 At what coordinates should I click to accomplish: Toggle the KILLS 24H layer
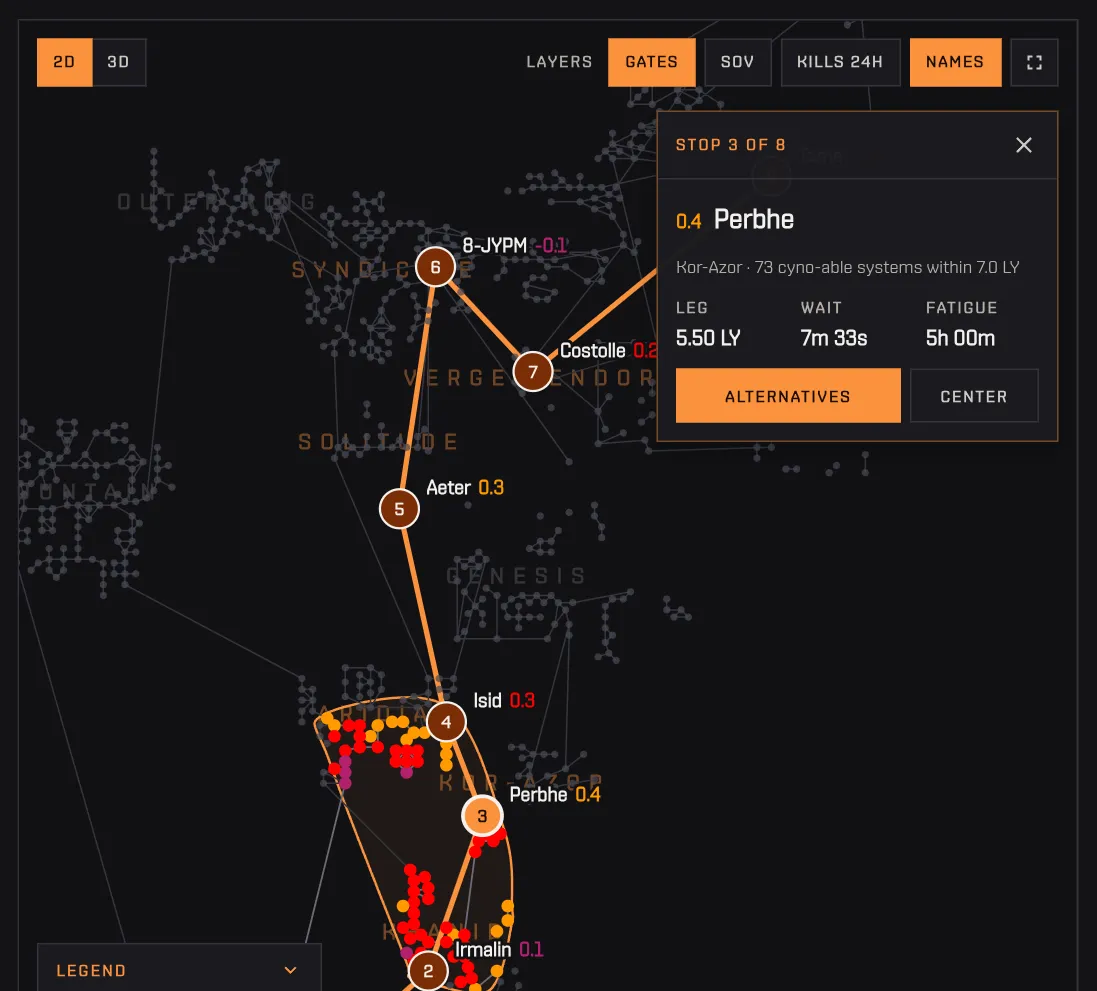840,62
